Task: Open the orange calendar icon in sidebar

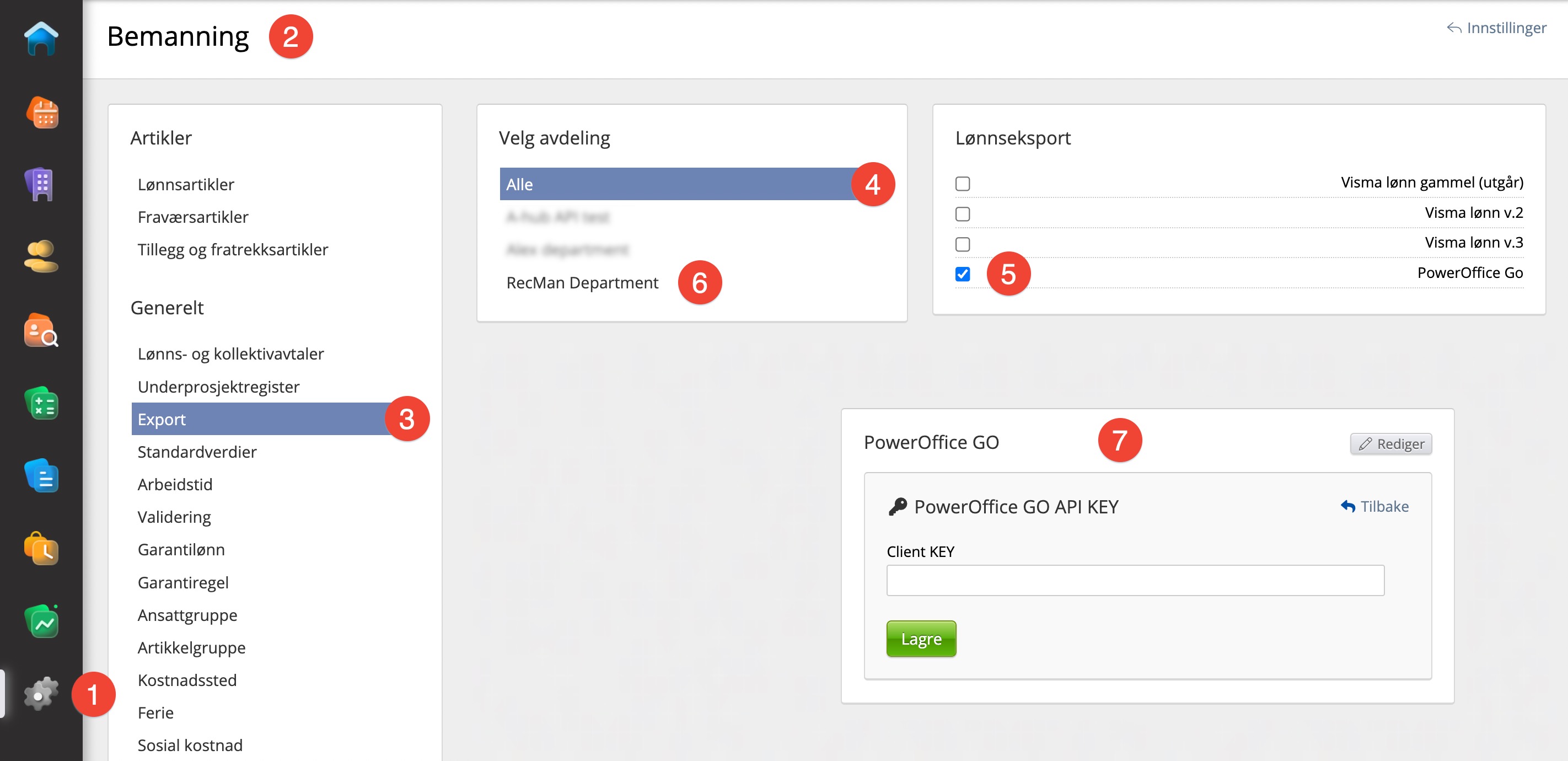Action: click(x=42, y=112)
